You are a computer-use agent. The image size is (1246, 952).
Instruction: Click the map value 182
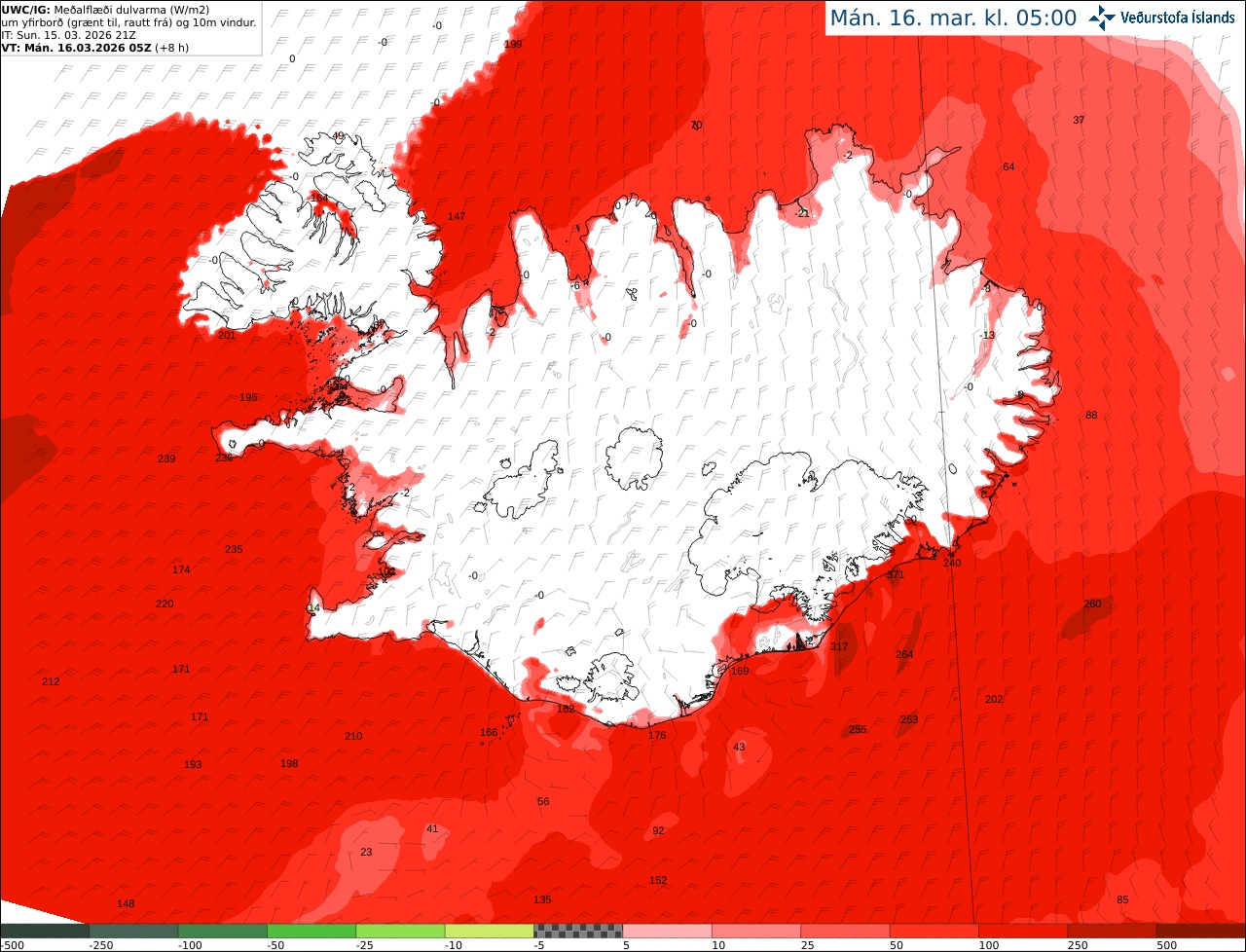point(566,710)
